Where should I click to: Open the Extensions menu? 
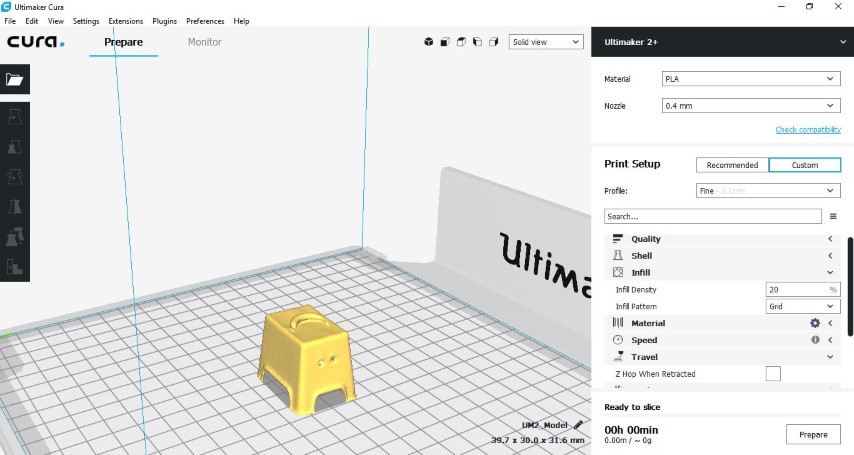point(125,21)
